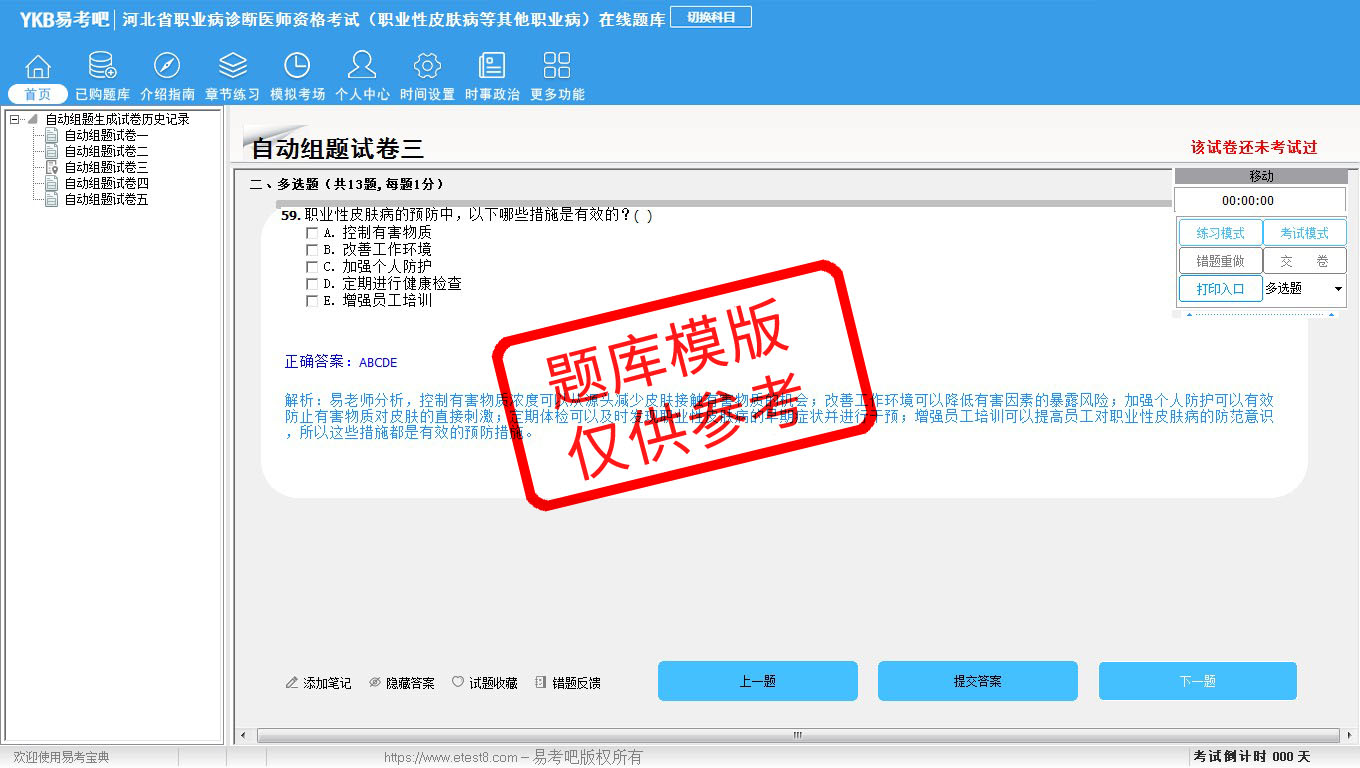Open the 介绍指南 compass icon
This screenshot has width=1360, height=768.
click(167, 66)
